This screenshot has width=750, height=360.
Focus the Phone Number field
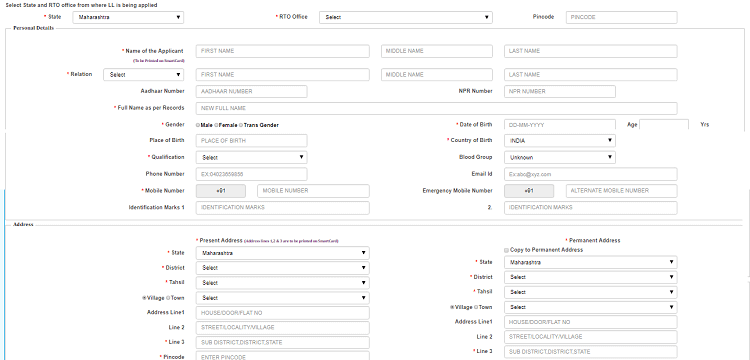coord(252,174)
